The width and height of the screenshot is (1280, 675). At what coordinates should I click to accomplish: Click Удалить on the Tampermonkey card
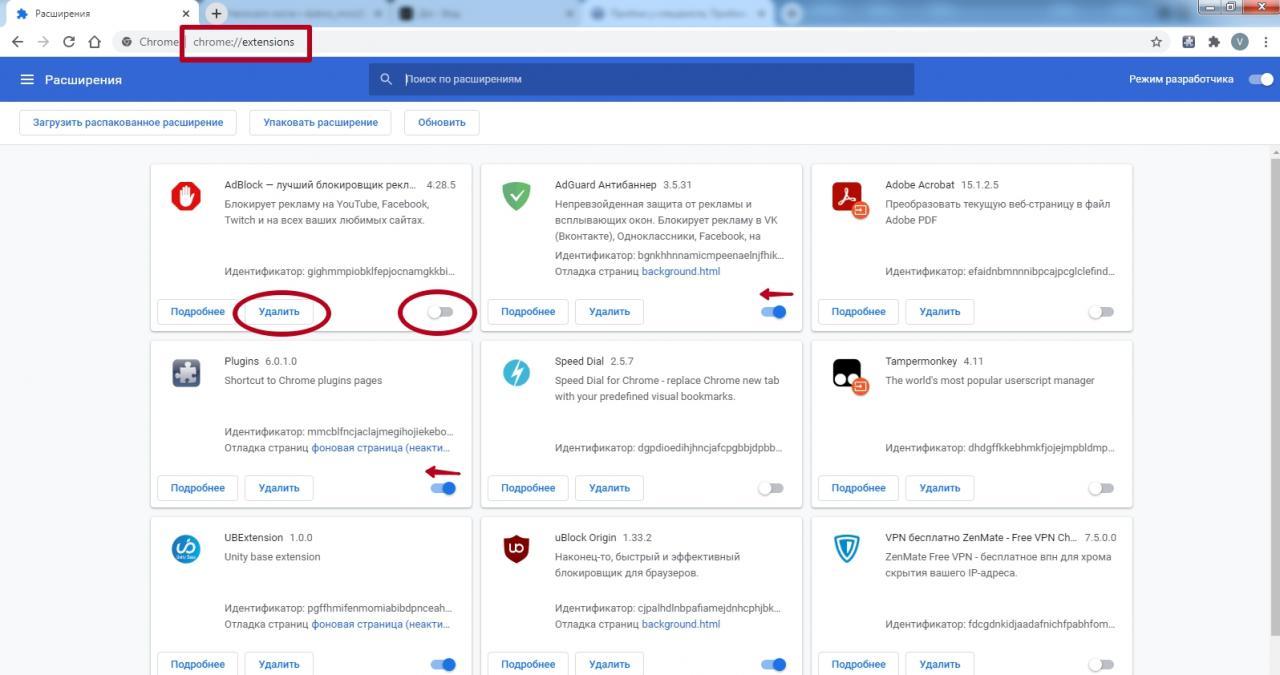(940, 488)
